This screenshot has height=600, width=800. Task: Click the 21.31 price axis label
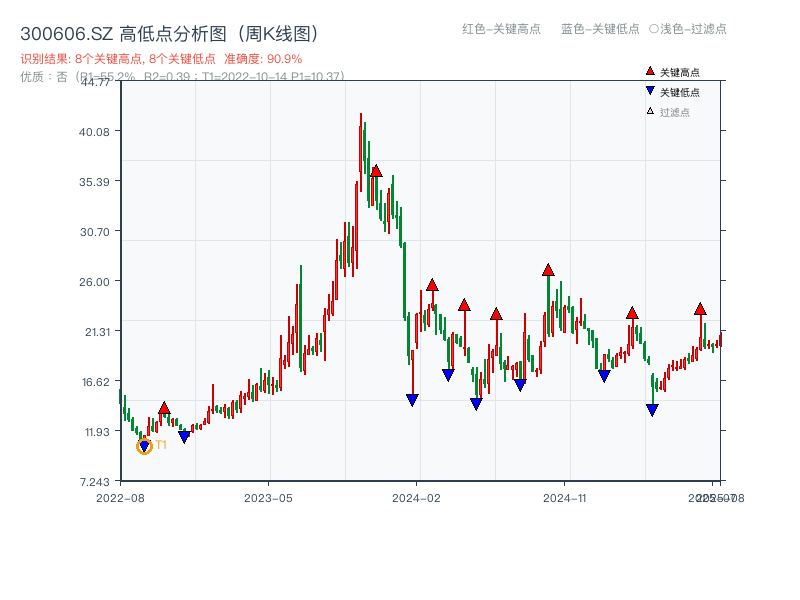click(97, 332)
